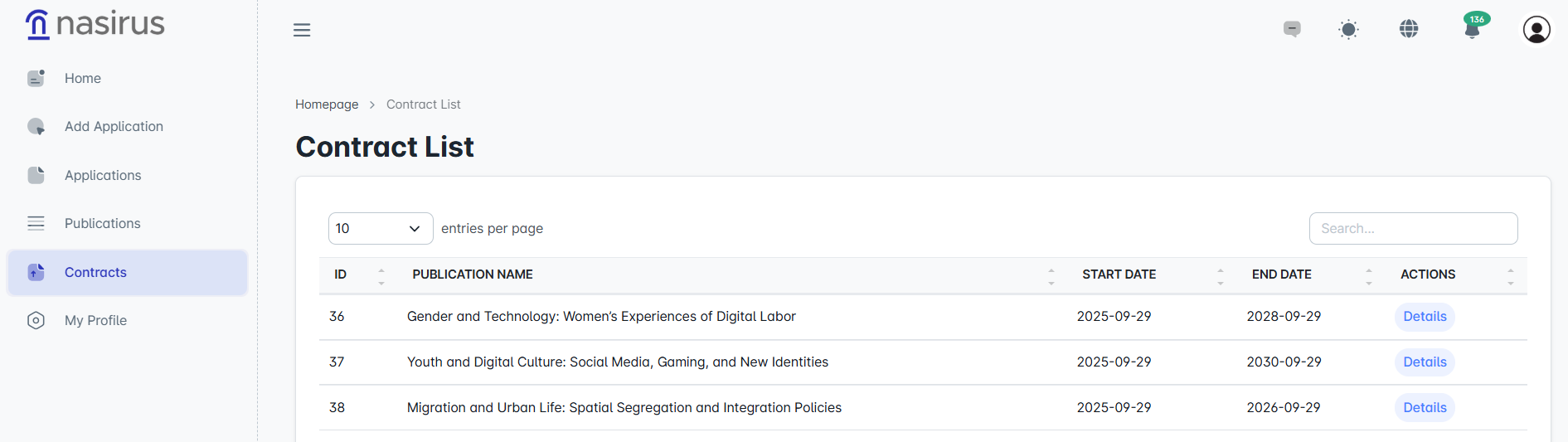Click the nasirus logo
This screenshot has height=442, width=1568.
(95, 24)
